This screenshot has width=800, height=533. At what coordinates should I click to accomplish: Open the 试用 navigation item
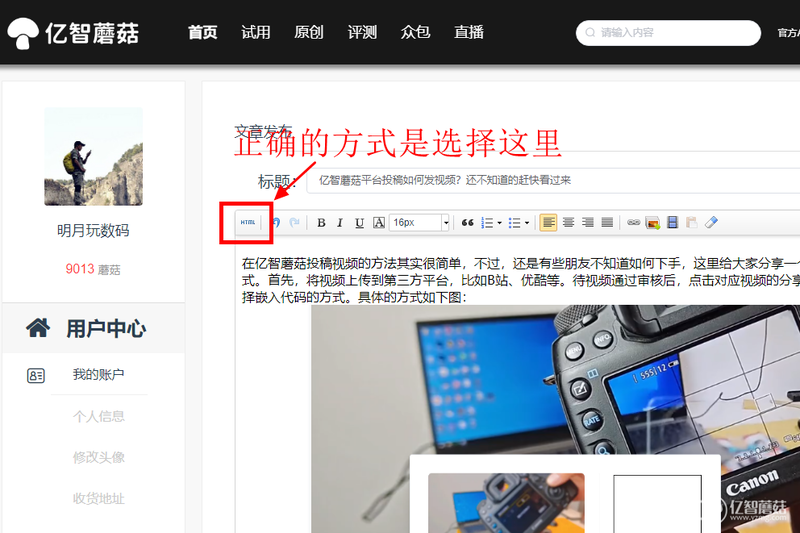coord(256,32)
